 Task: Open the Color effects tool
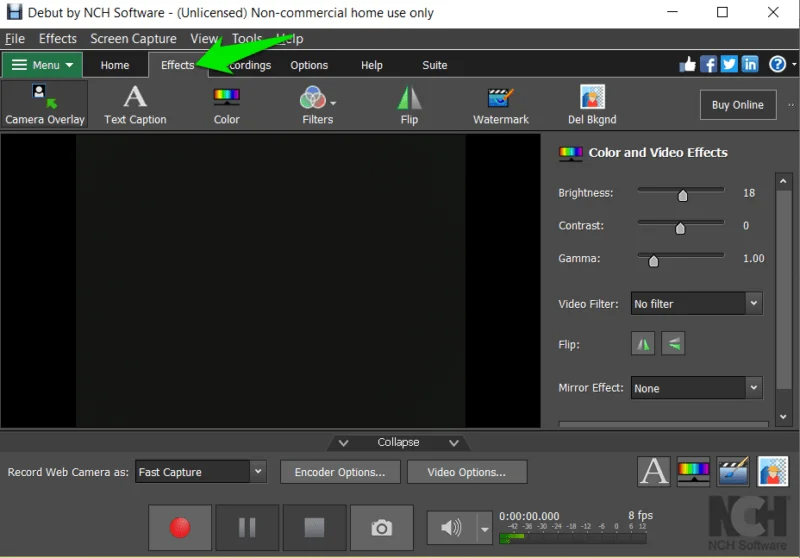pyautogui.click(x=227, y=104)
